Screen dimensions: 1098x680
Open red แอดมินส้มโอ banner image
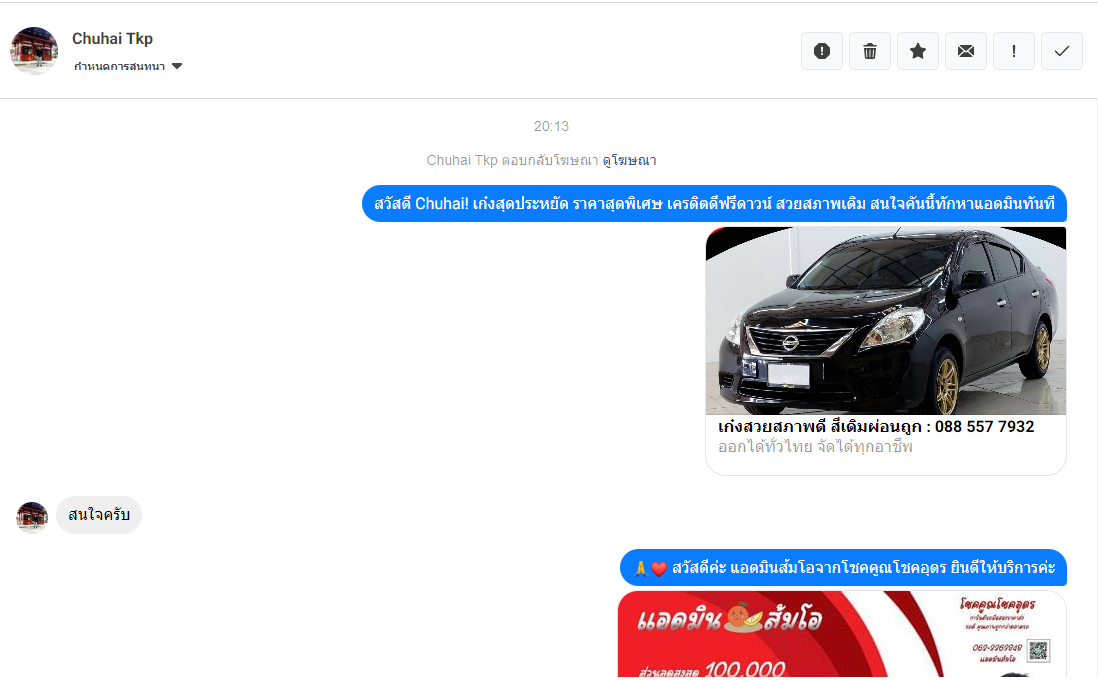[x=842, y=634]
